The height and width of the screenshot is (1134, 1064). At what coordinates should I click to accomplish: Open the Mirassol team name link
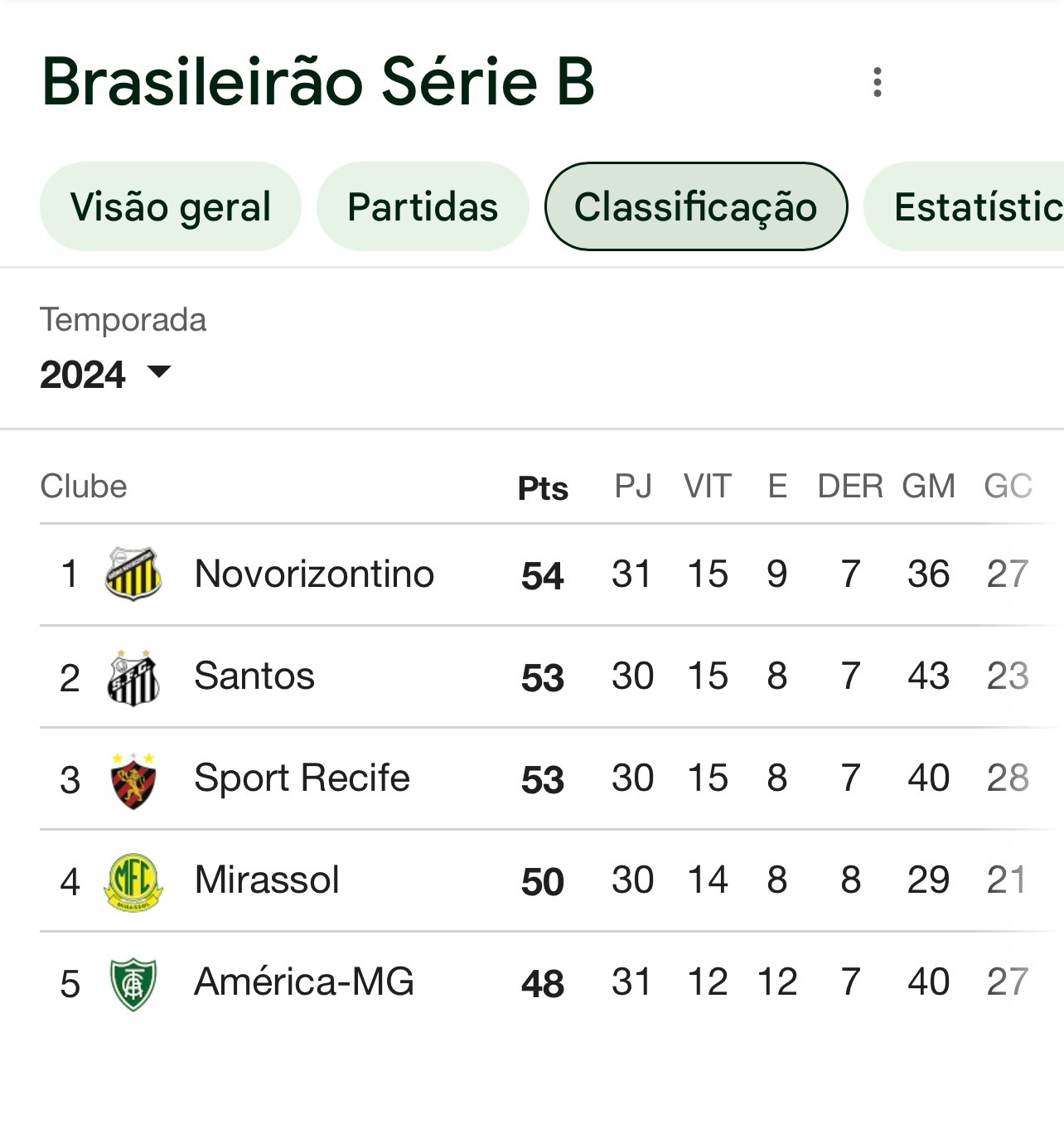[x=267, y=880]
